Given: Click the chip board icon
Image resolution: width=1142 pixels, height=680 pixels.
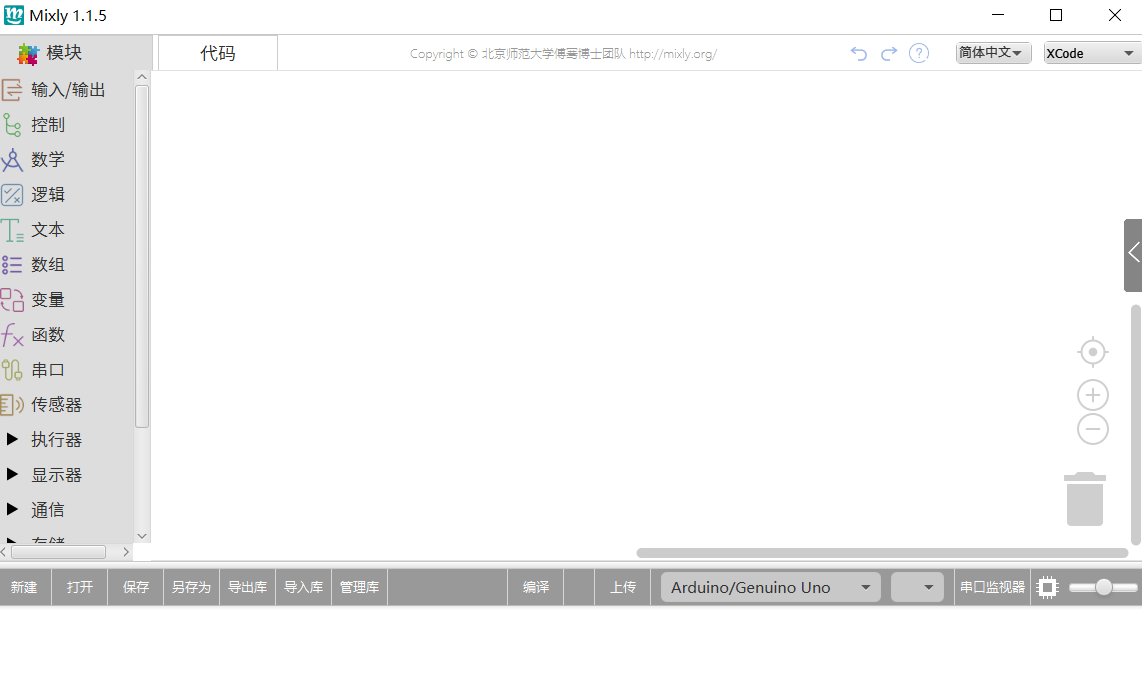Looking at the screenshot, I should click(x=1047, y=588).
